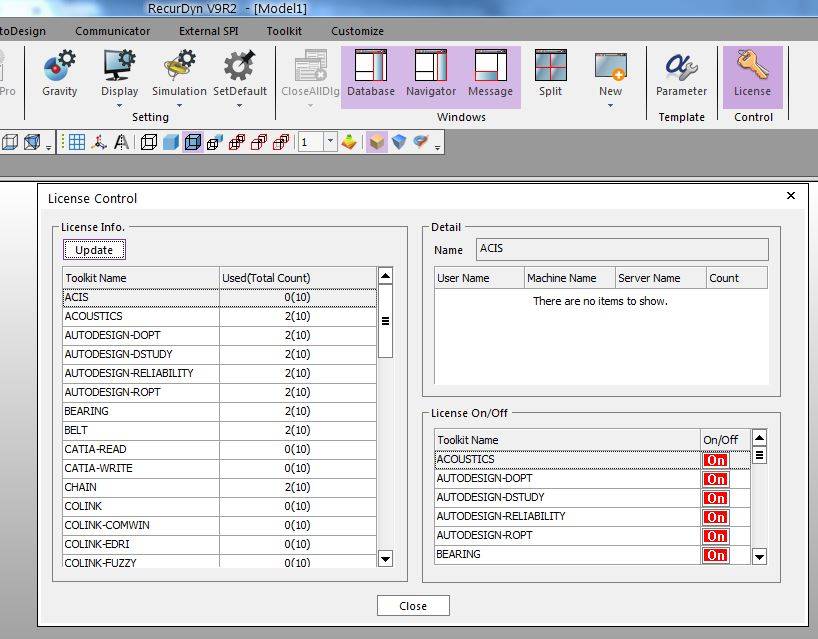
Task: Click the isometric wireframe cube view icon
Action: [x=9, y=142]
